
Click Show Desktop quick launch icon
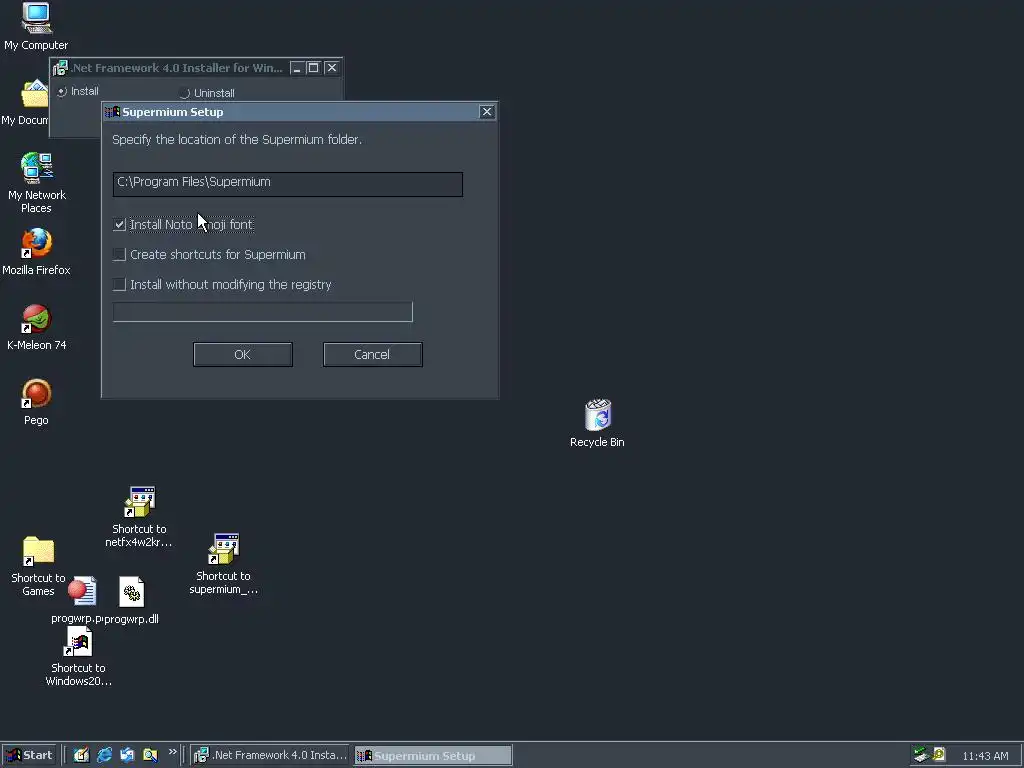(x=81, y=755)
